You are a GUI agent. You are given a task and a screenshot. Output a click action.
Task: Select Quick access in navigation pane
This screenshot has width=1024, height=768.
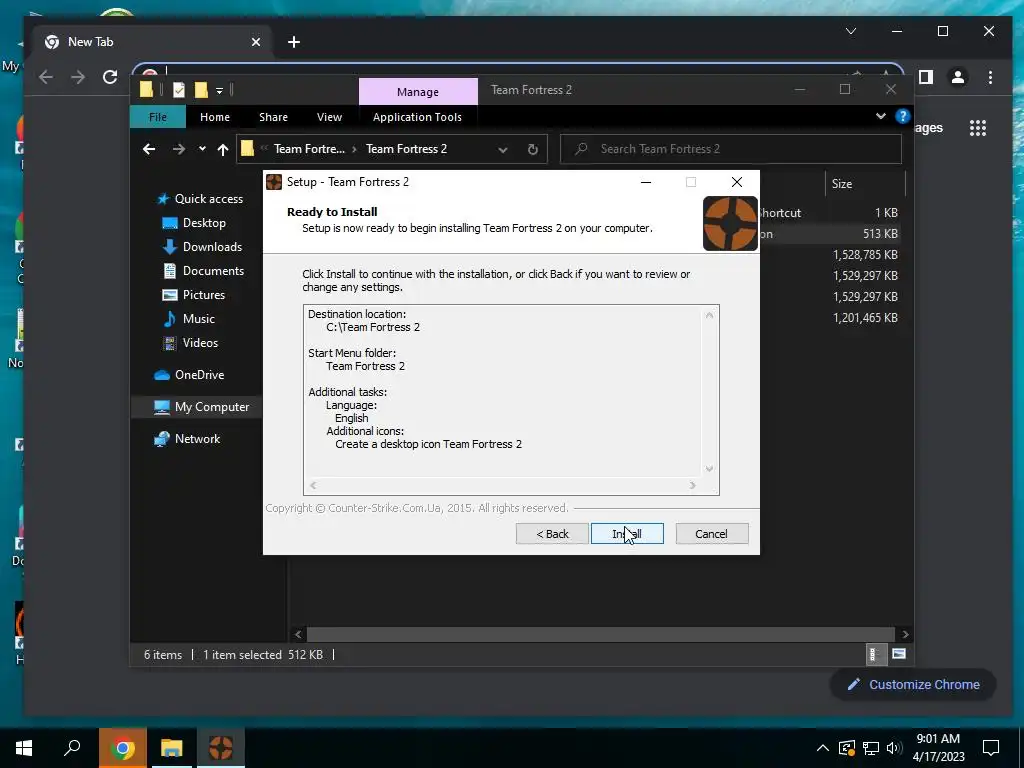200,199
